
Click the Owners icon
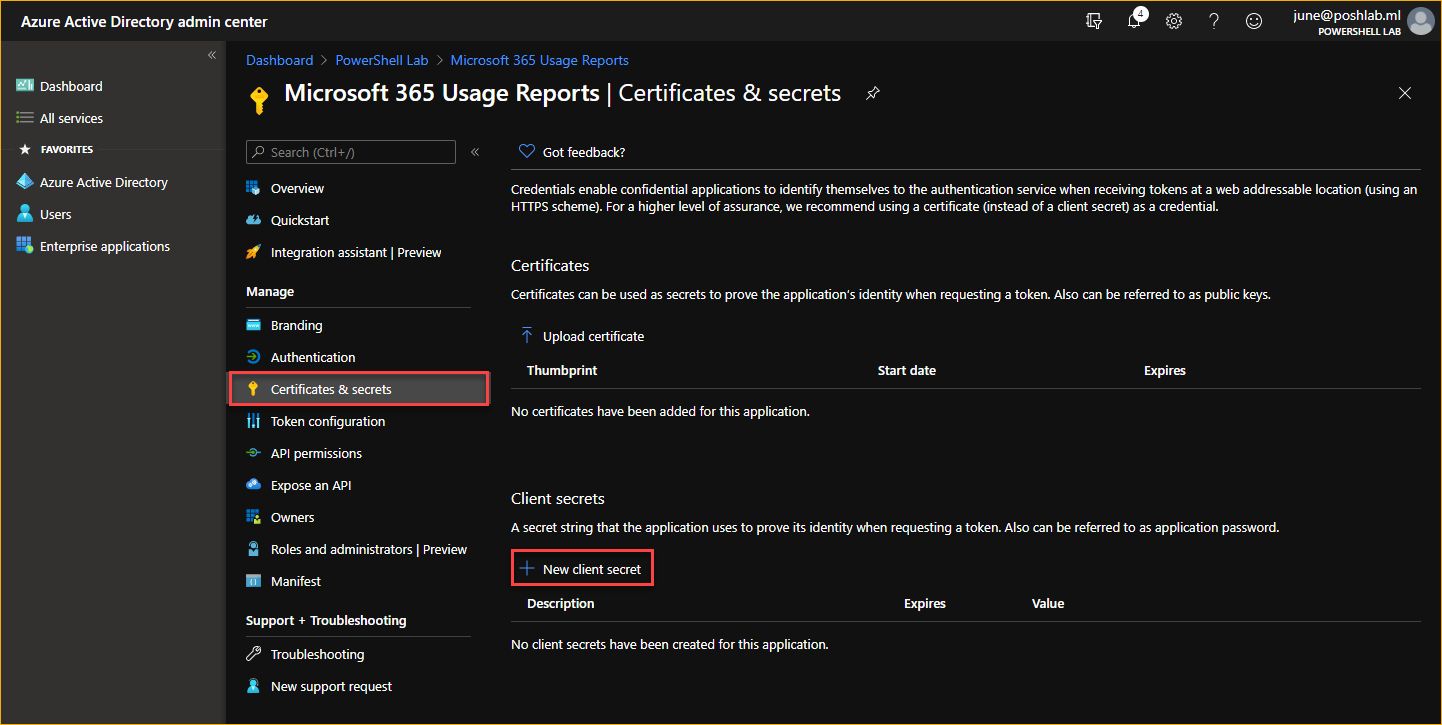coord(253,517)
